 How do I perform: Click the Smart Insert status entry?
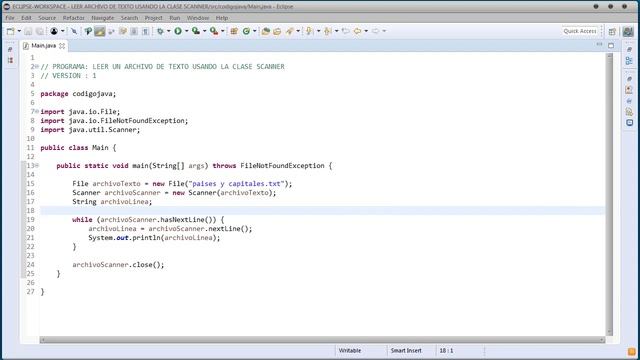tap(406, 351)
